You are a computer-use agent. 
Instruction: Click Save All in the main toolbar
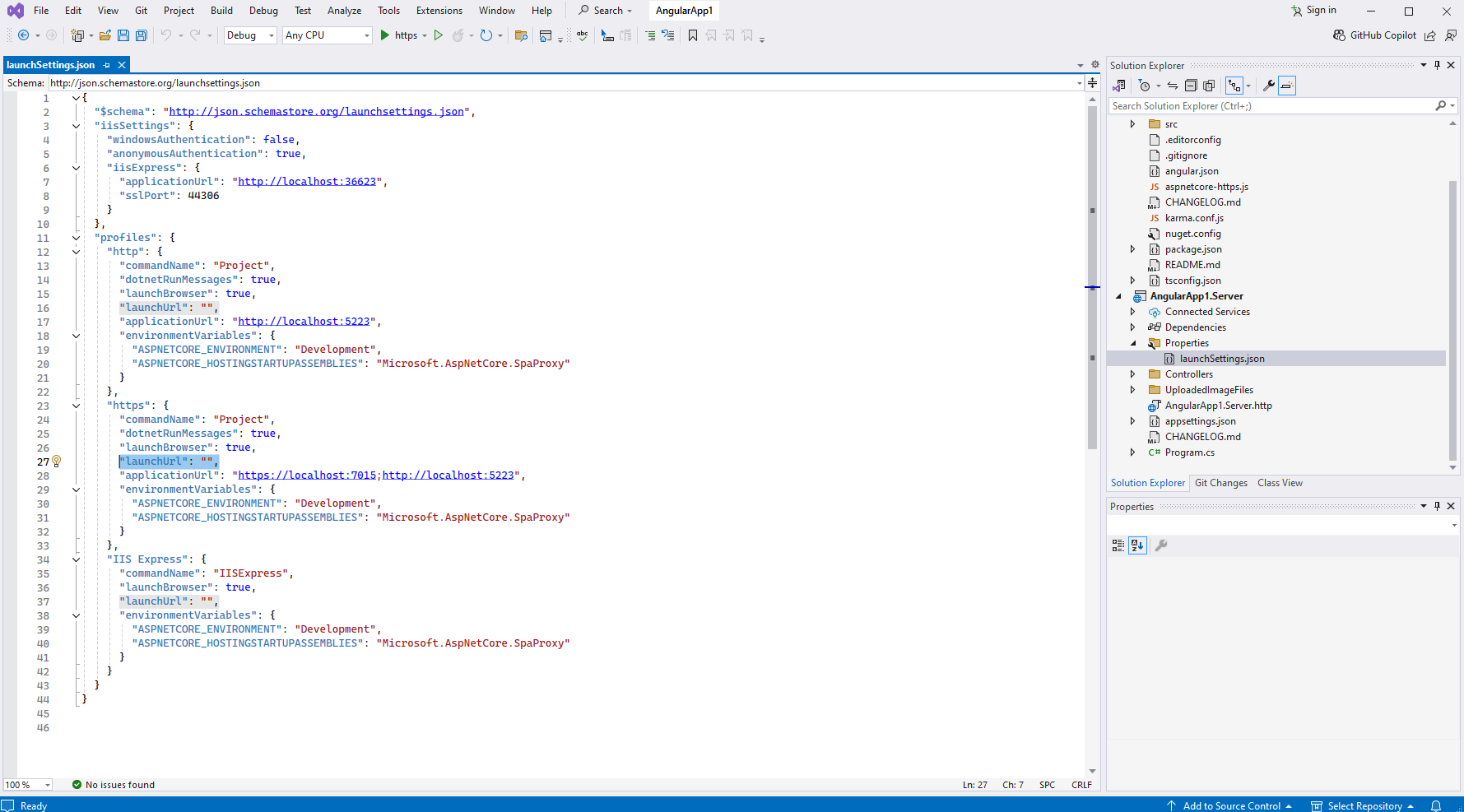point(142,35)
